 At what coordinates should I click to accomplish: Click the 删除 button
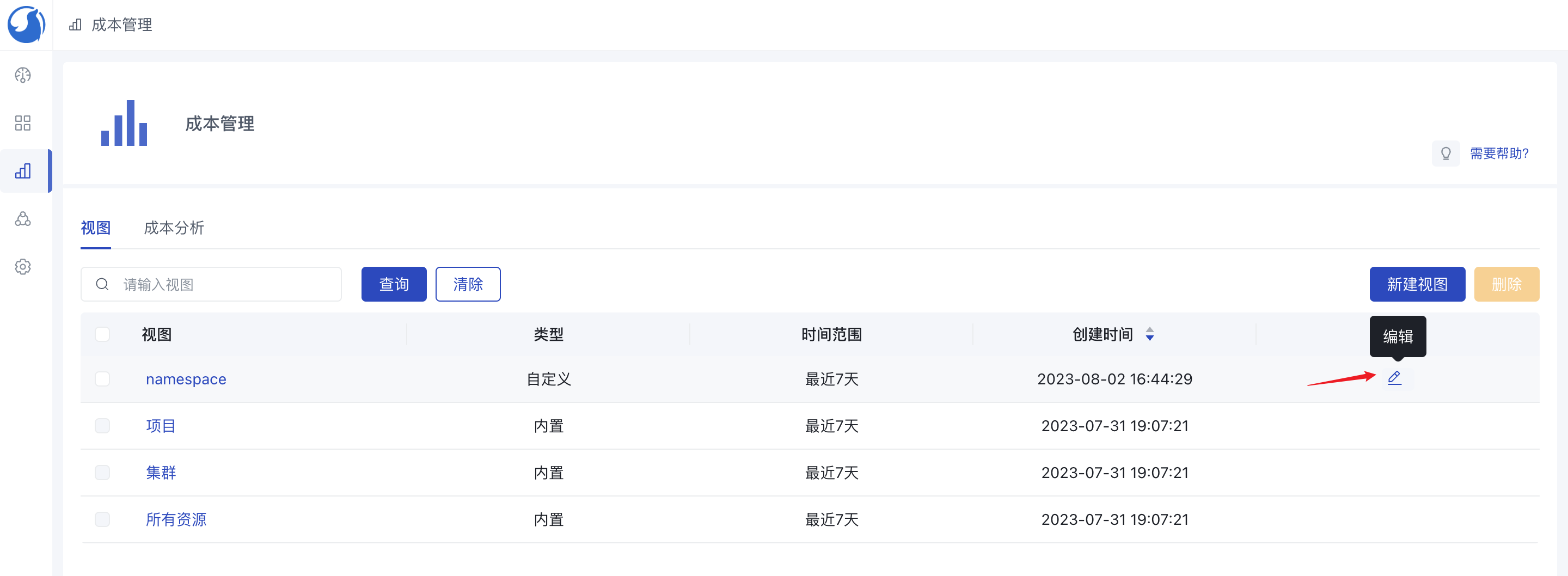tap(1506, 284)
